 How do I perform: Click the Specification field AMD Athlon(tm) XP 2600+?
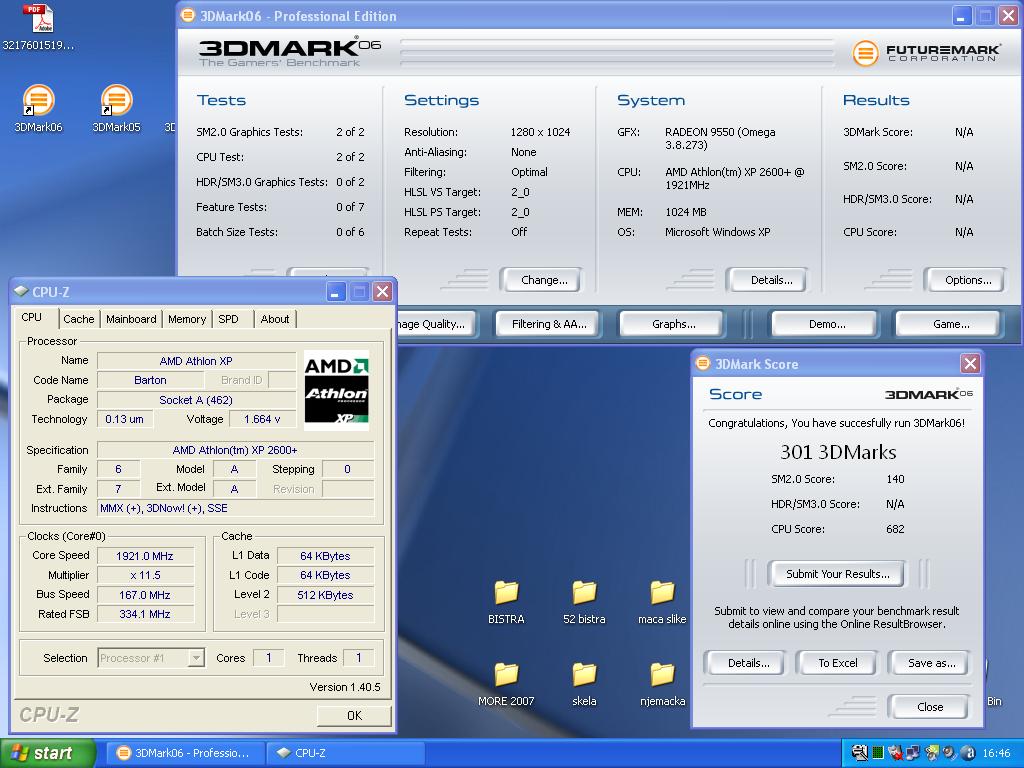click(x=235, y=450)
